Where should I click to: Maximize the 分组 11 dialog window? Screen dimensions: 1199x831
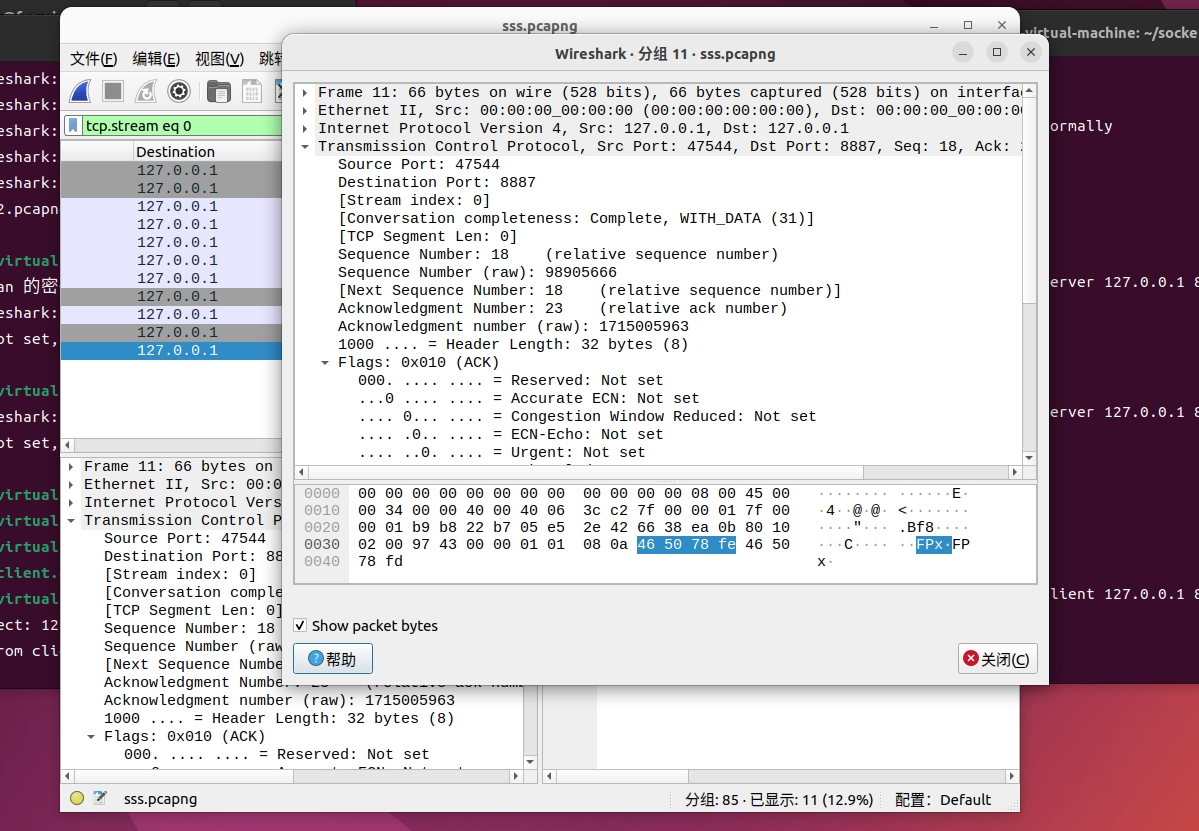point(996,52)
